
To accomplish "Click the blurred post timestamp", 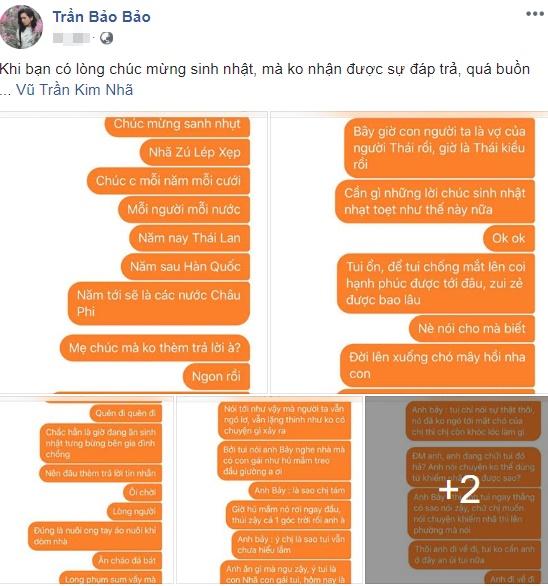I will click(71, 38).
